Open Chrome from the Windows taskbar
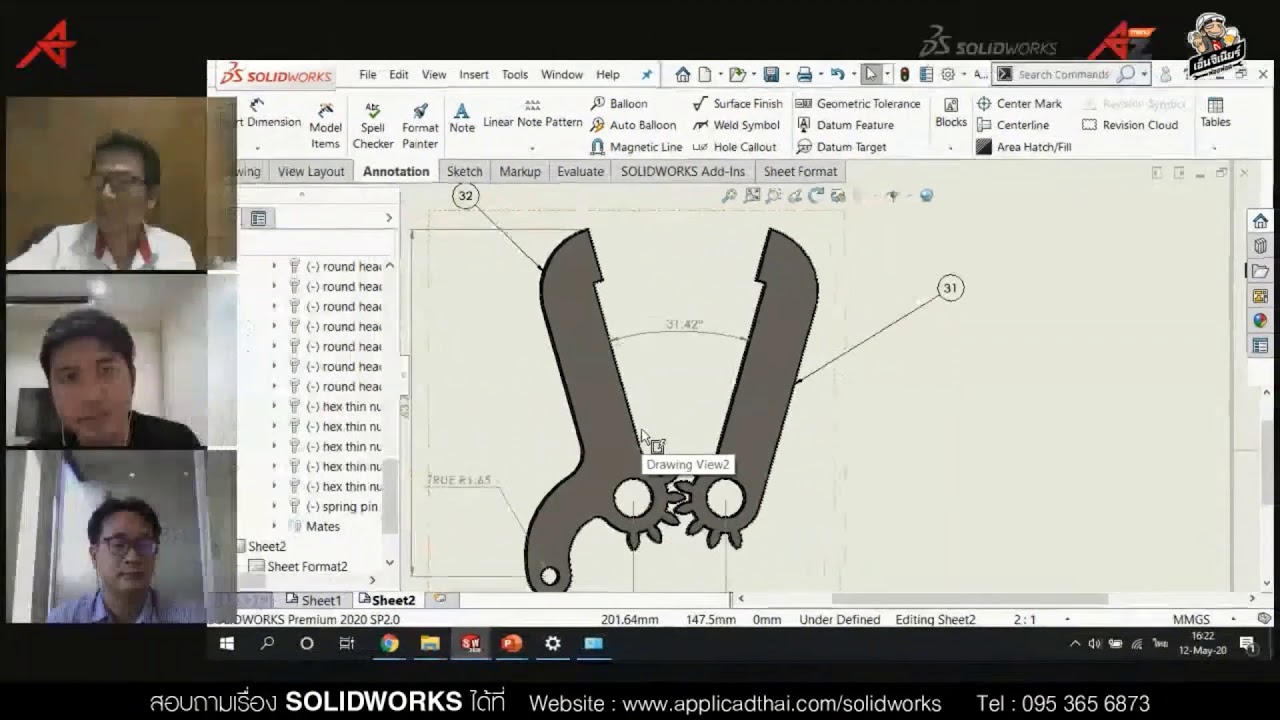The image size is (1280, 720). click(389, 643)
